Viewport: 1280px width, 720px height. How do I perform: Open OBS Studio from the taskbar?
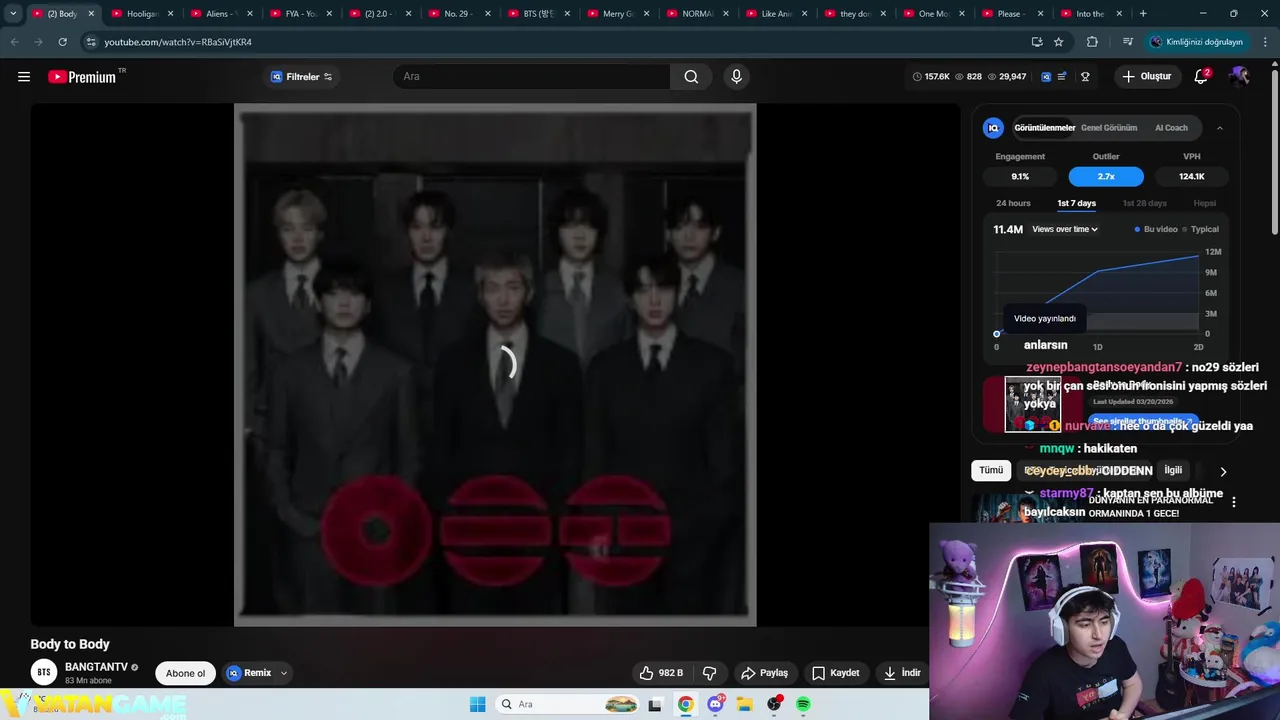pyautogui.click(x=774, y=704)
